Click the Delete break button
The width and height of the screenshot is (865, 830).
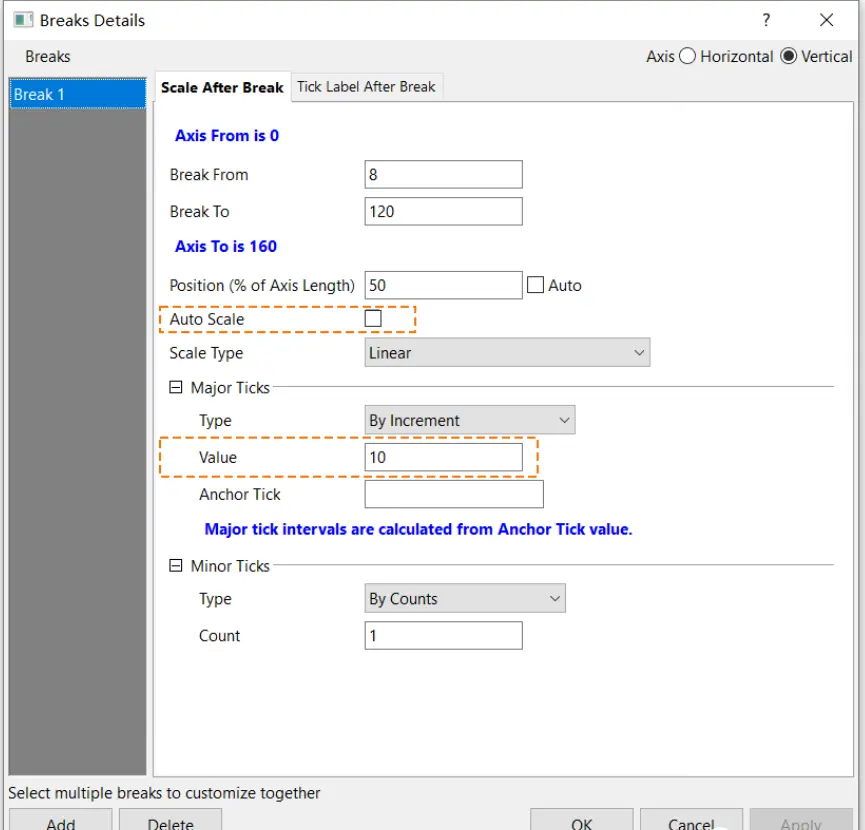(x=170, y=820)
